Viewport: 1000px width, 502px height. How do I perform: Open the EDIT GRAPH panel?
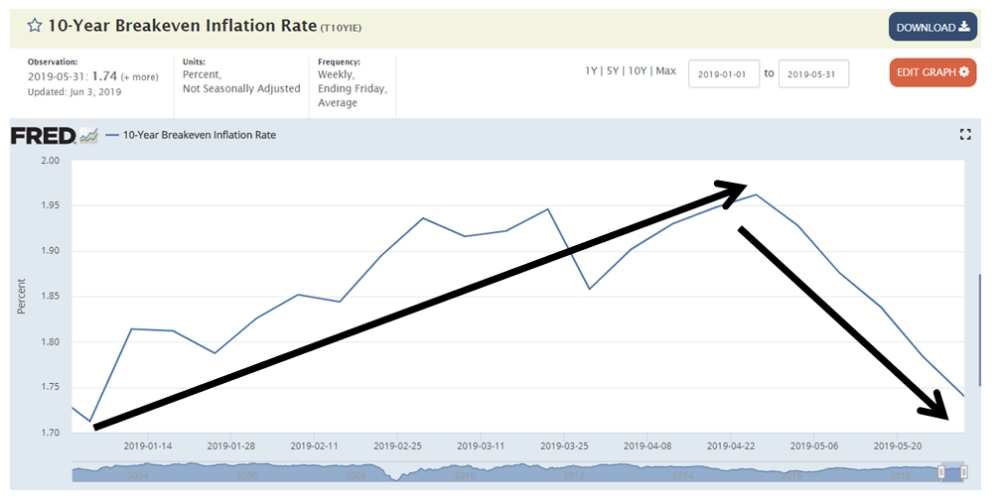point(932,72)
